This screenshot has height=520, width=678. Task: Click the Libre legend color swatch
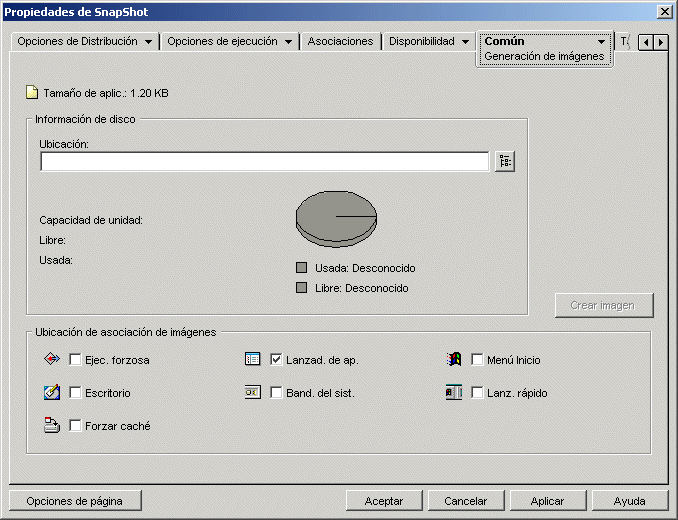(x=301, y=287)
